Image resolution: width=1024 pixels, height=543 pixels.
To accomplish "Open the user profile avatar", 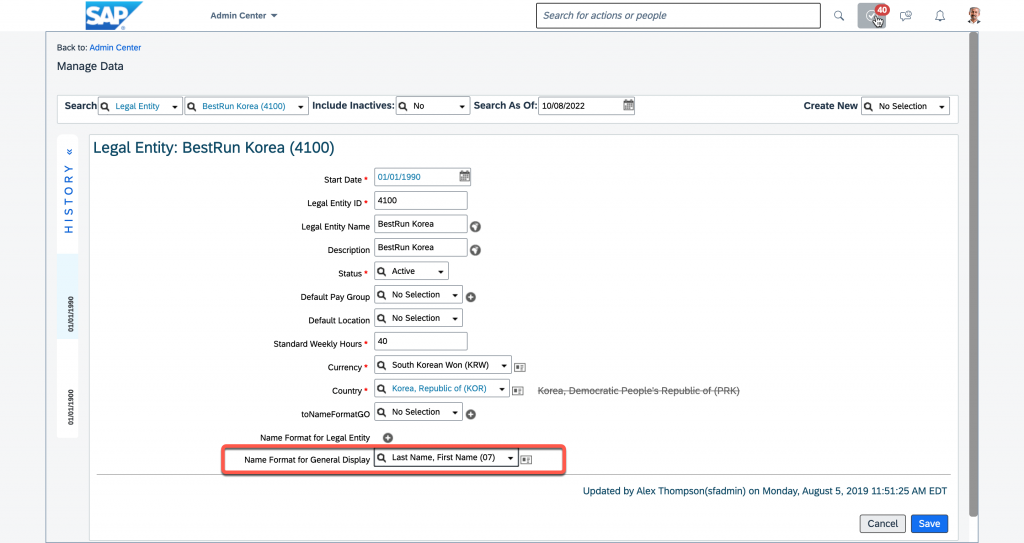I will point(974,15).
